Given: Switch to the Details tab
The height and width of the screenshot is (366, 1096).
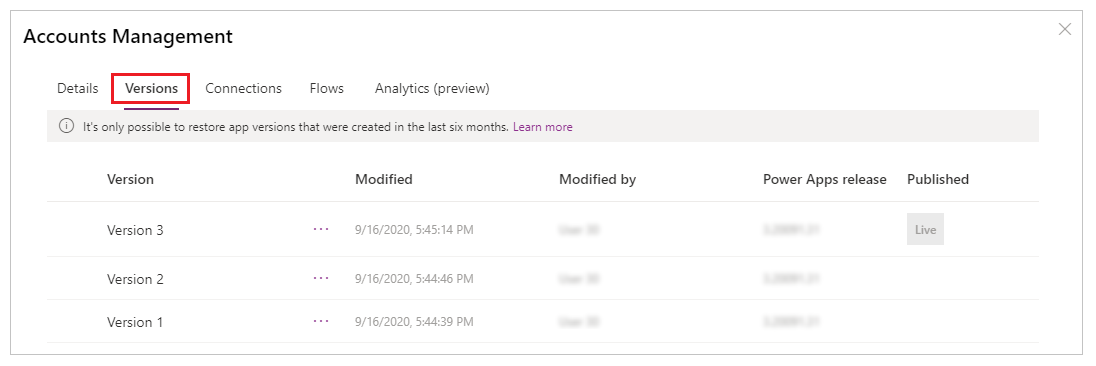Looking at the screenshot, I should (78, 89).
